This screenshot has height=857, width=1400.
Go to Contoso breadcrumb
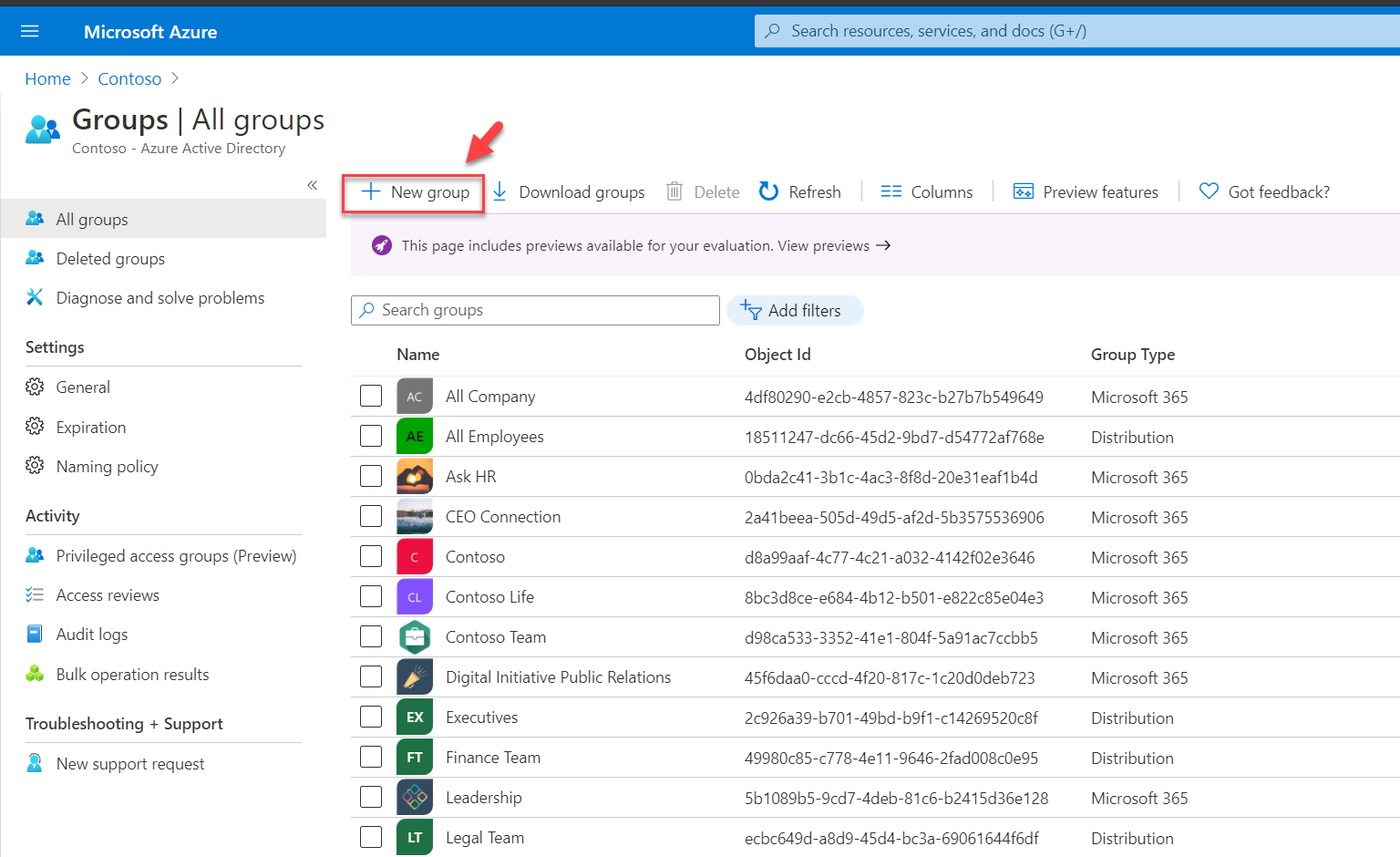coord(129,79)
